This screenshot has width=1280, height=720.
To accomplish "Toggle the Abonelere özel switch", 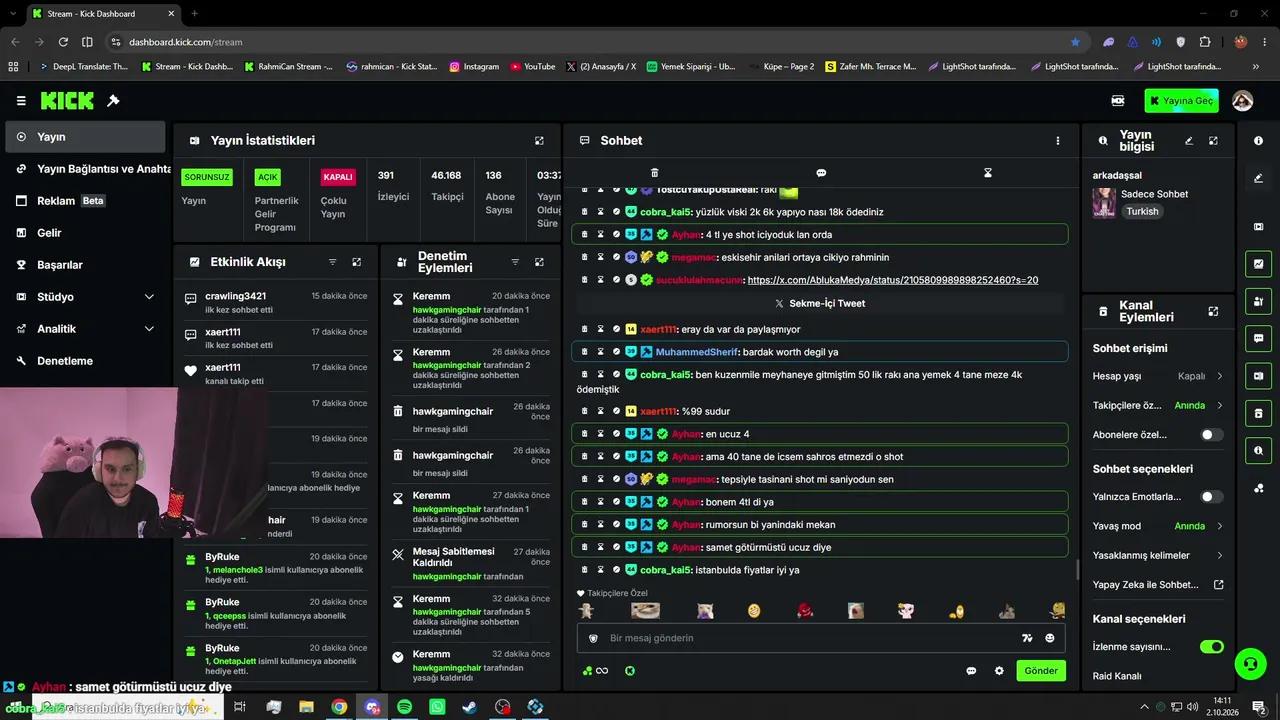I will click(x=1211, y=435).
